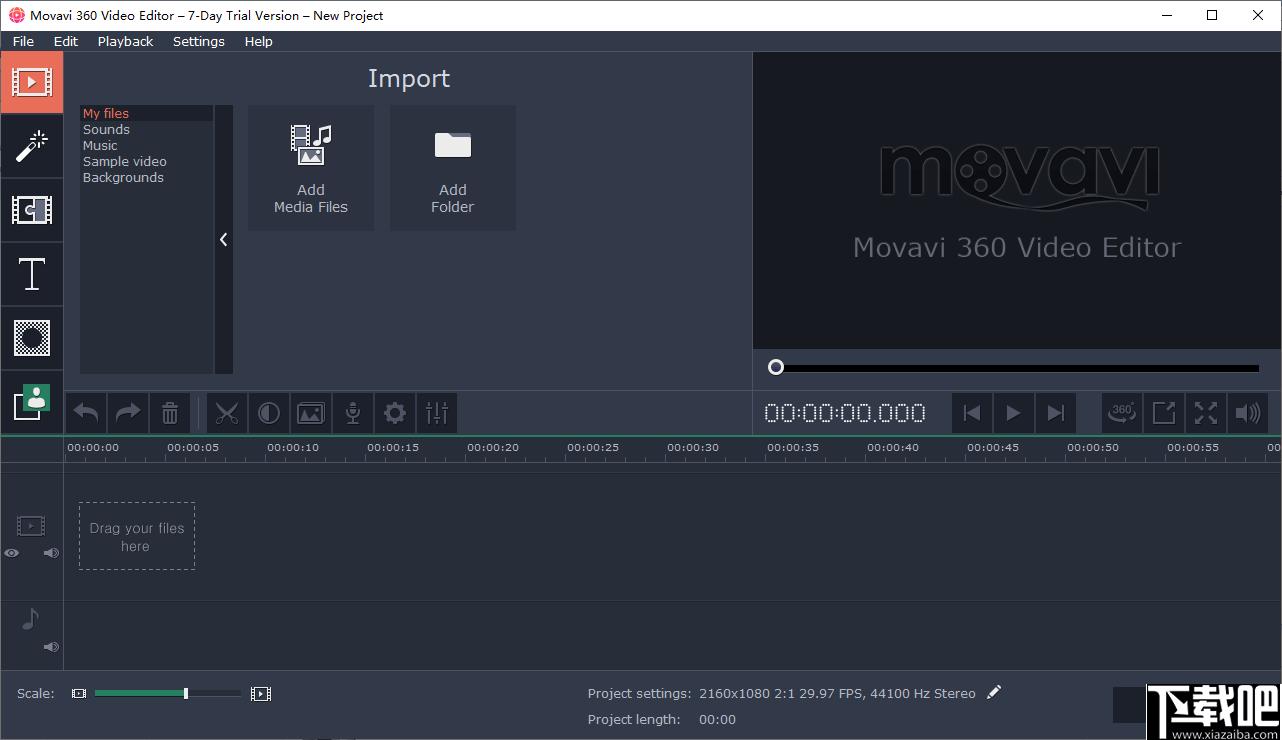Click the audio track note icon
This screenshot has width=1282, height=740.
point(30,620)
